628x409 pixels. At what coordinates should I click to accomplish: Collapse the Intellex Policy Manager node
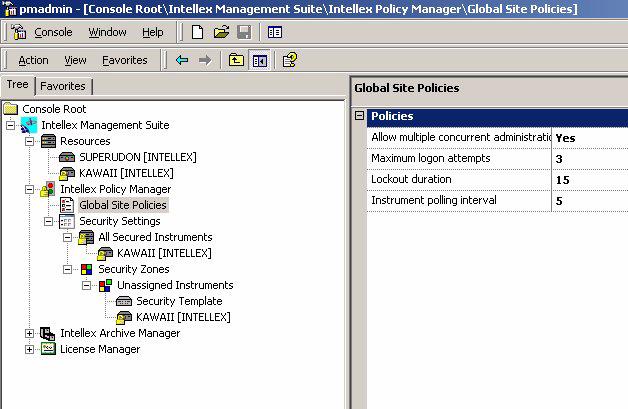29,189
